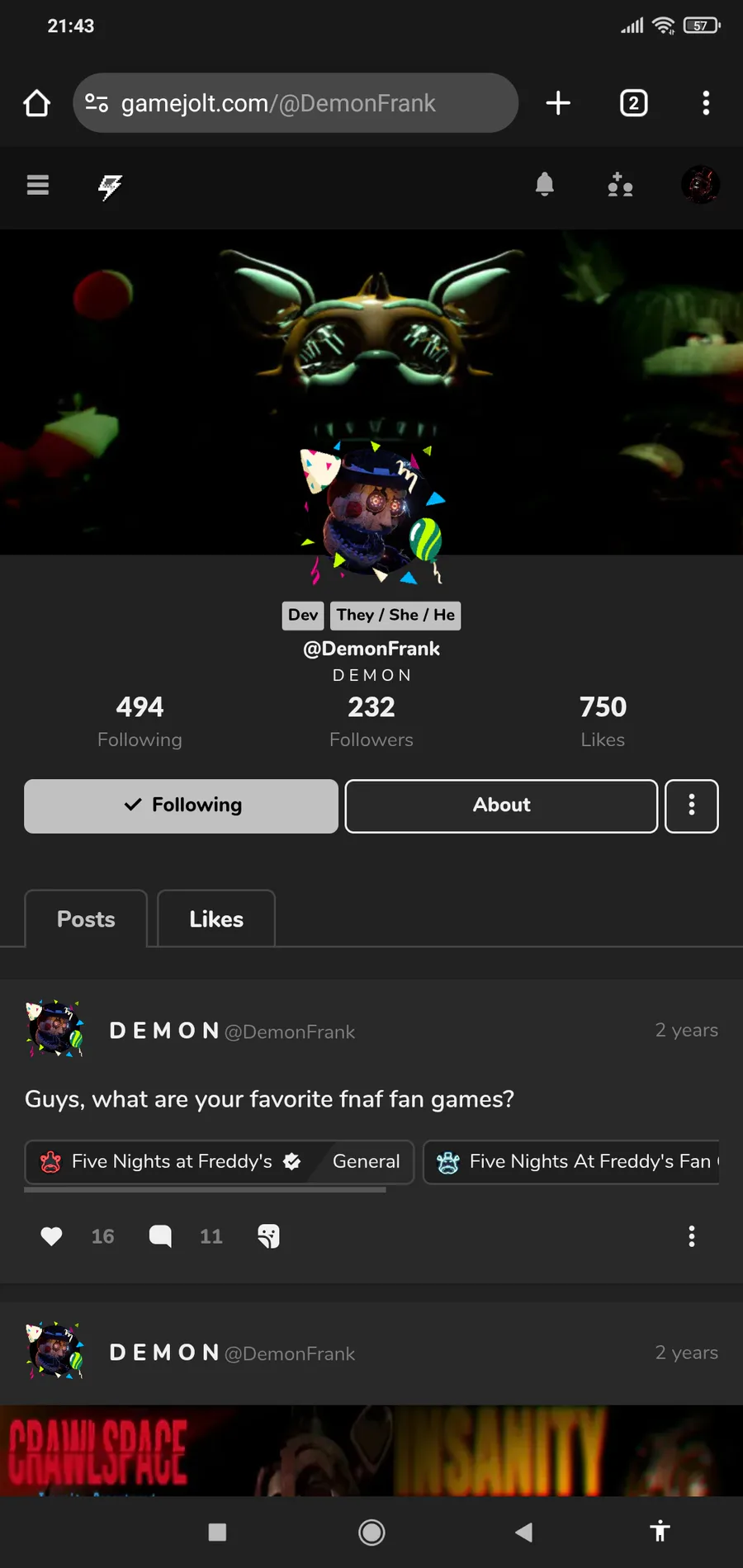Image resolution: width=743 pixels, height=1568 pixels.
Task: Open the browser tab switcher showing 2
Action: tap(633, 103)
